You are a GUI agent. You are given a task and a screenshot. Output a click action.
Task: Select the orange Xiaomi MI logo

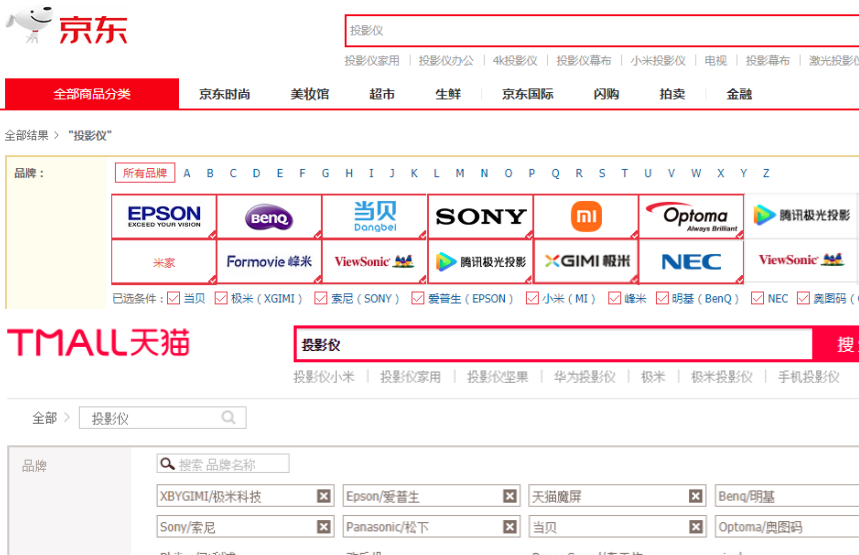coord(586,216)
